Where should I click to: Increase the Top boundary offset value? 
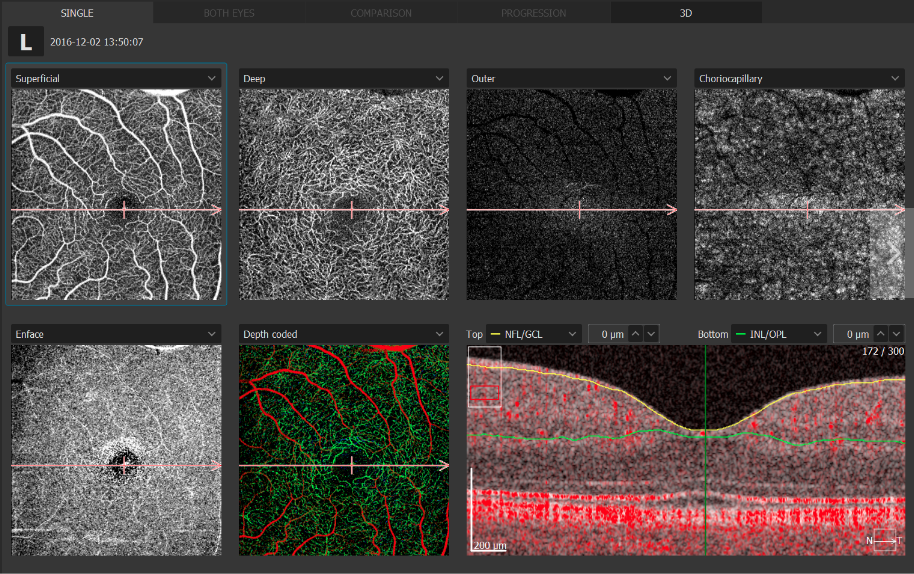pyautogui.click(x=635, y=333)
